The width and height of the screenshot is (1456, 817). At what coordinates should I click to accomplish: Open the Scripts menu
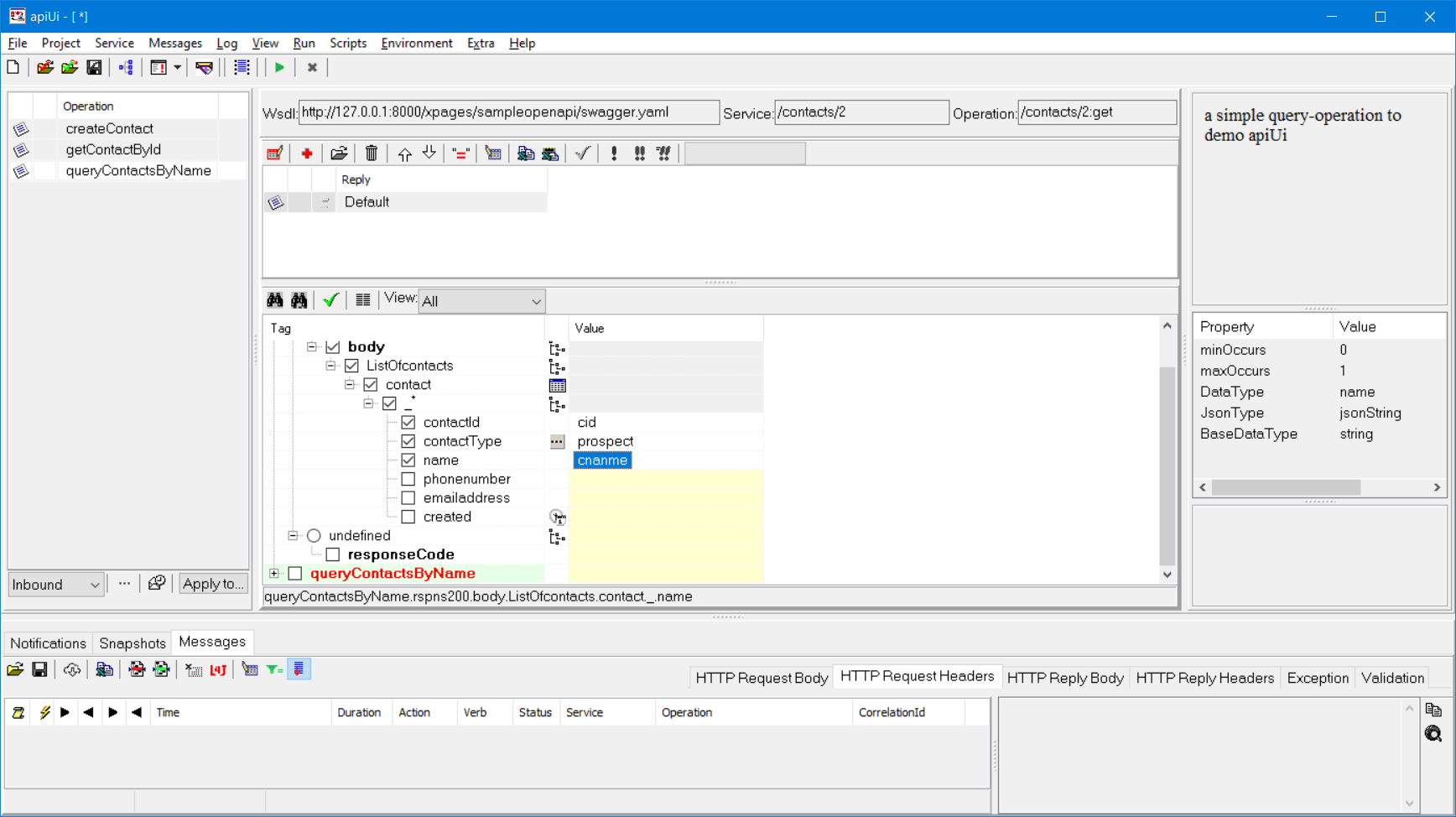pos(347,44)
